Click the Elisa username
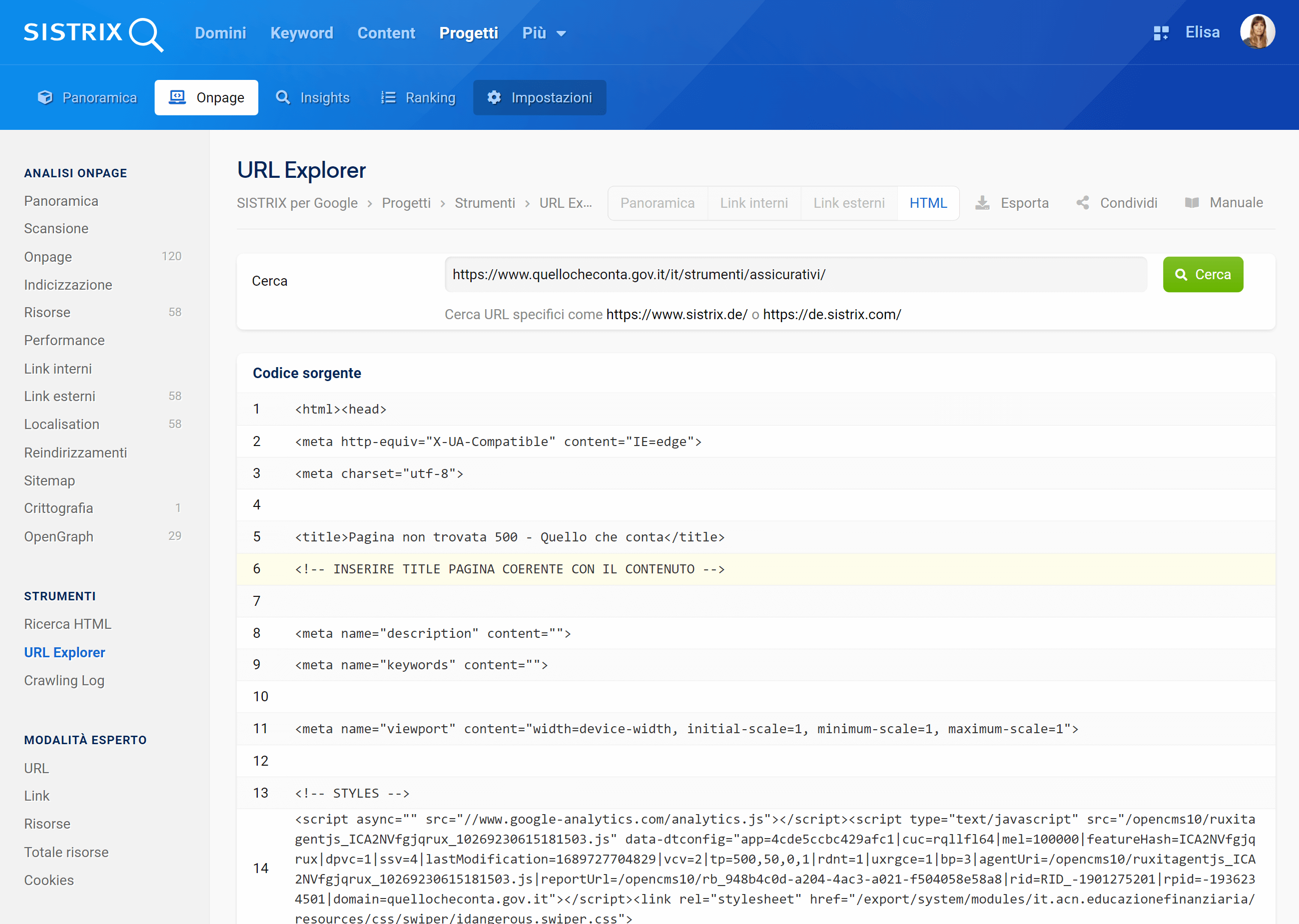Viewport: 1299px width, 924px height. coord(1202,32)
